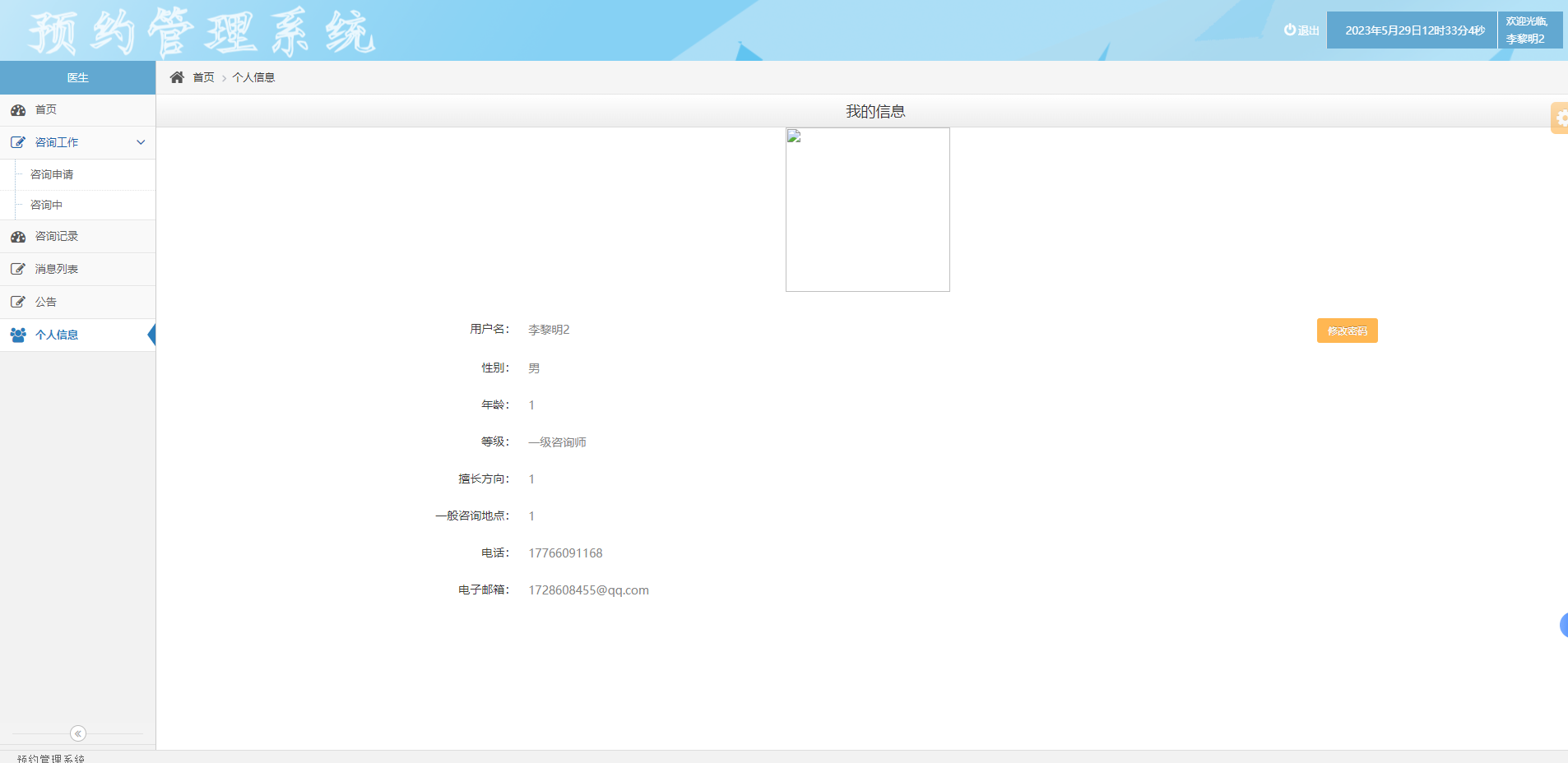Click the dashboard icon beside 咨询记录
Viewport: 1568px width, 763px height.
coord(18,237)
